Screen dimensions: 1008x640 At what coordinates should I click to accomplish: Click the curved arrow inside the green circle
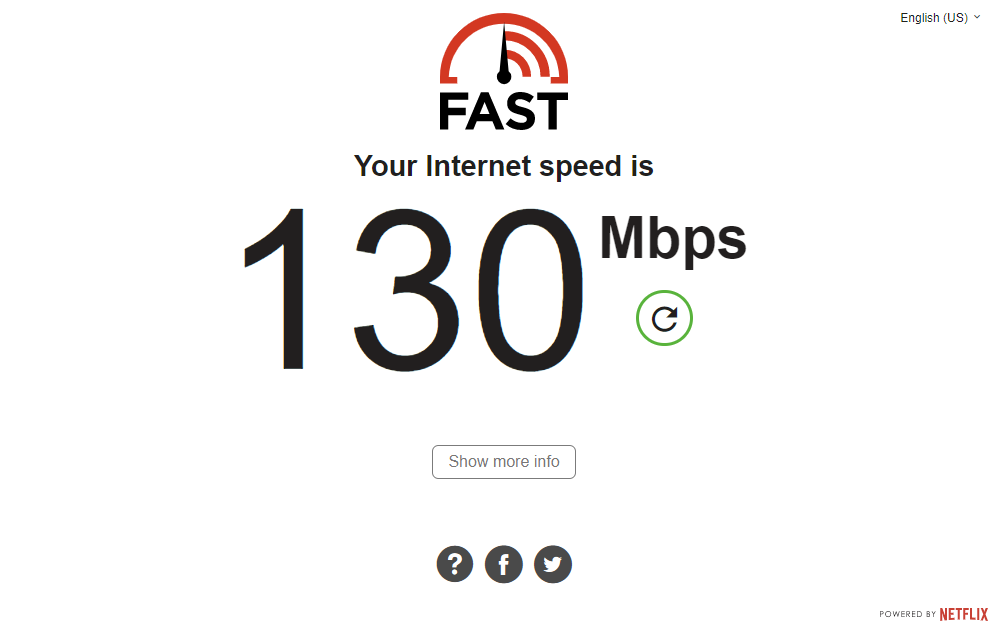(664, 319)
